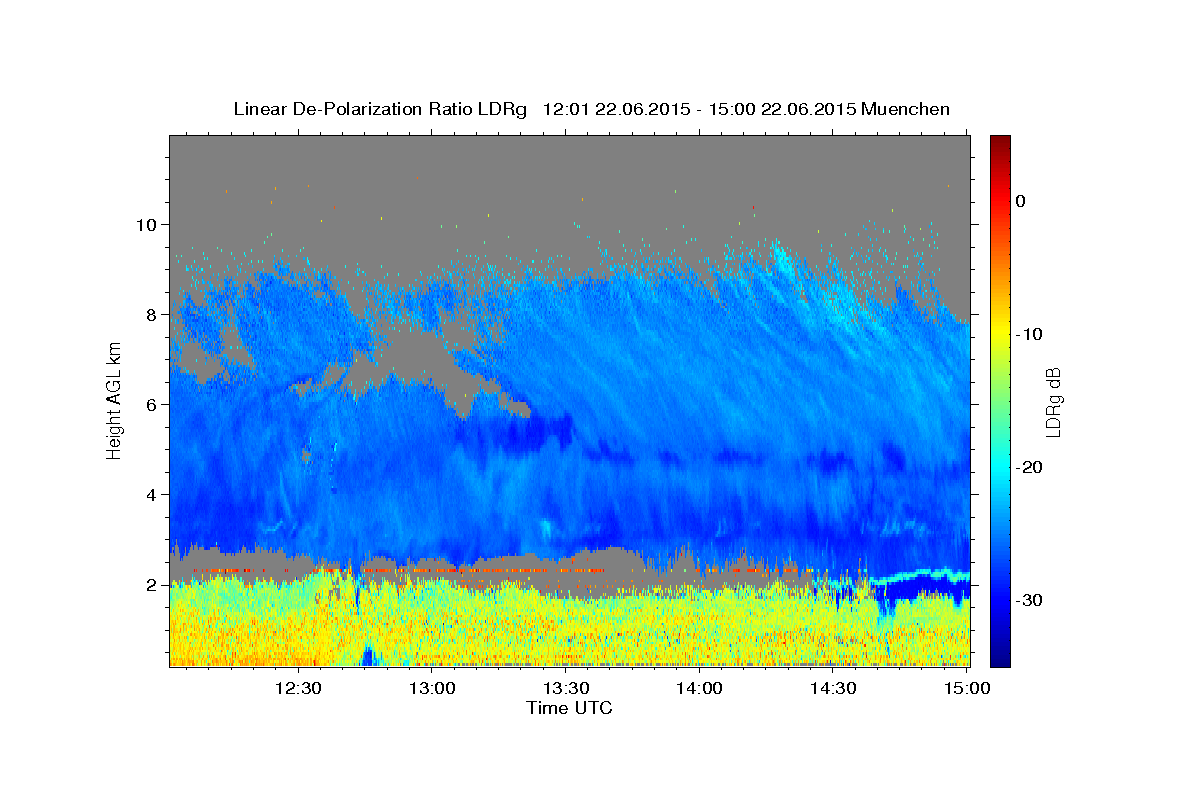
Task: Click the colorbar label '-30'
Action: 1028,600
